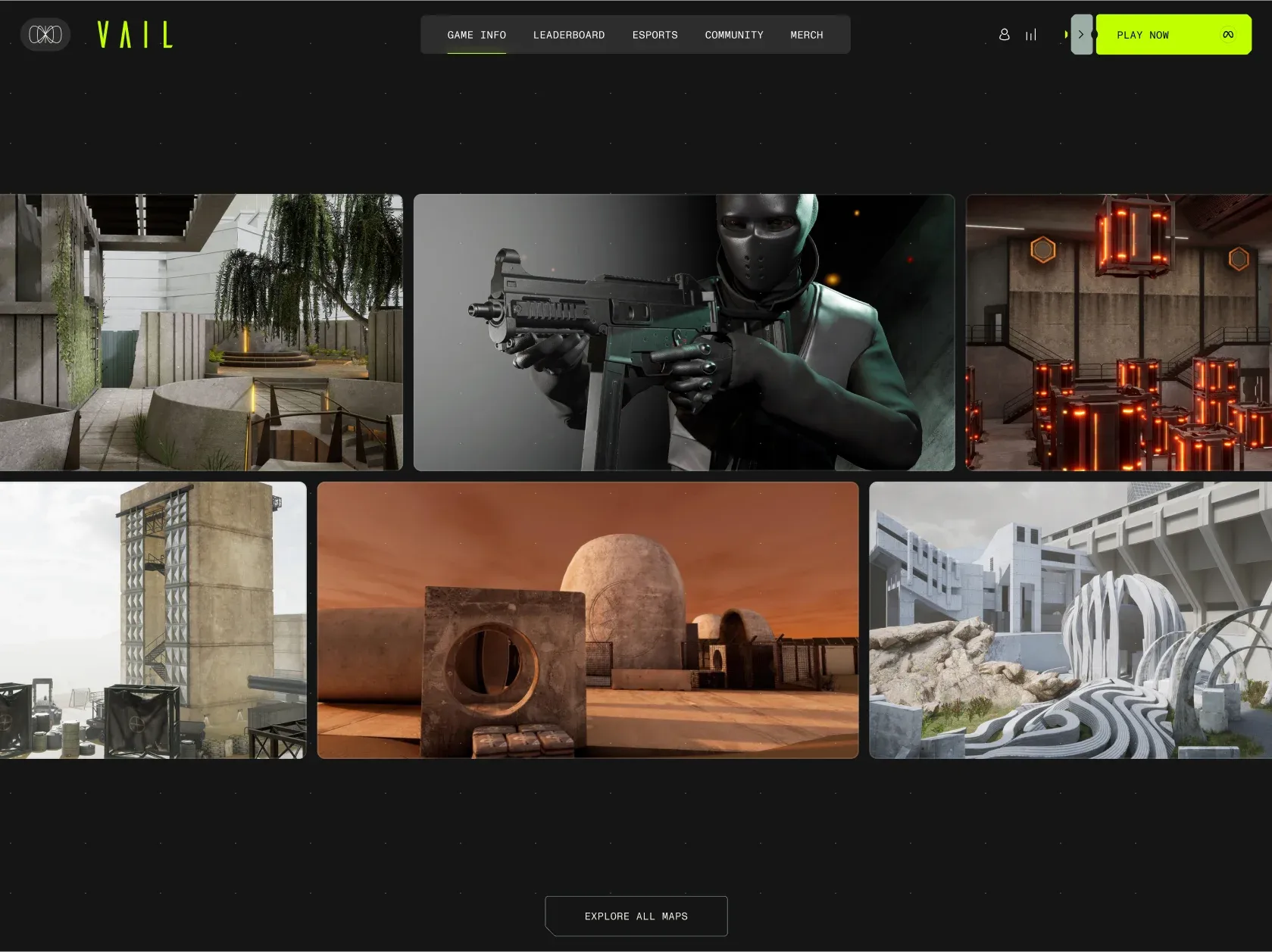1272x952 pixels.
Task: Expand the gray chevron arrow beside Play Now
Action: point(1081,35)
